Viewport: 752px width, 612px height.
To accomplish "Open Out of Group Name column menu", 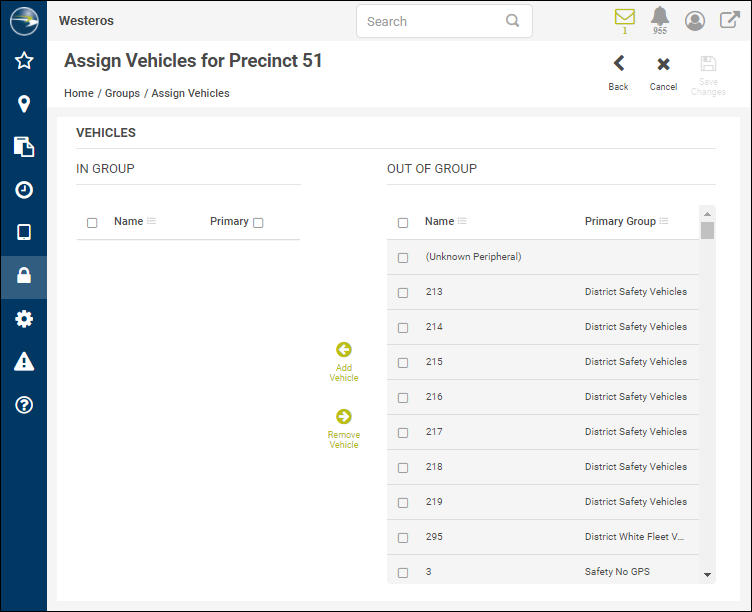I will pos(462,222).
